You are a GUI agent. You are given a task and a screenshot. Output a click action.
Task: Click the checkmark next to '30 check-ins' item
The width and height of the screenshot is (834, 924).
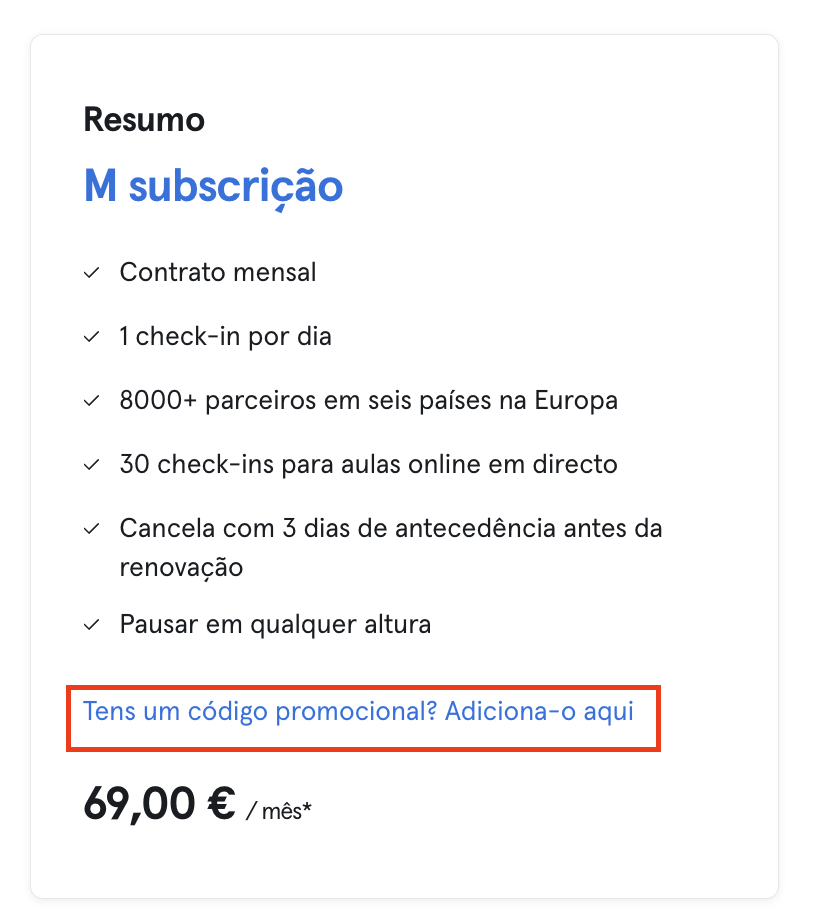pos(91,465)
